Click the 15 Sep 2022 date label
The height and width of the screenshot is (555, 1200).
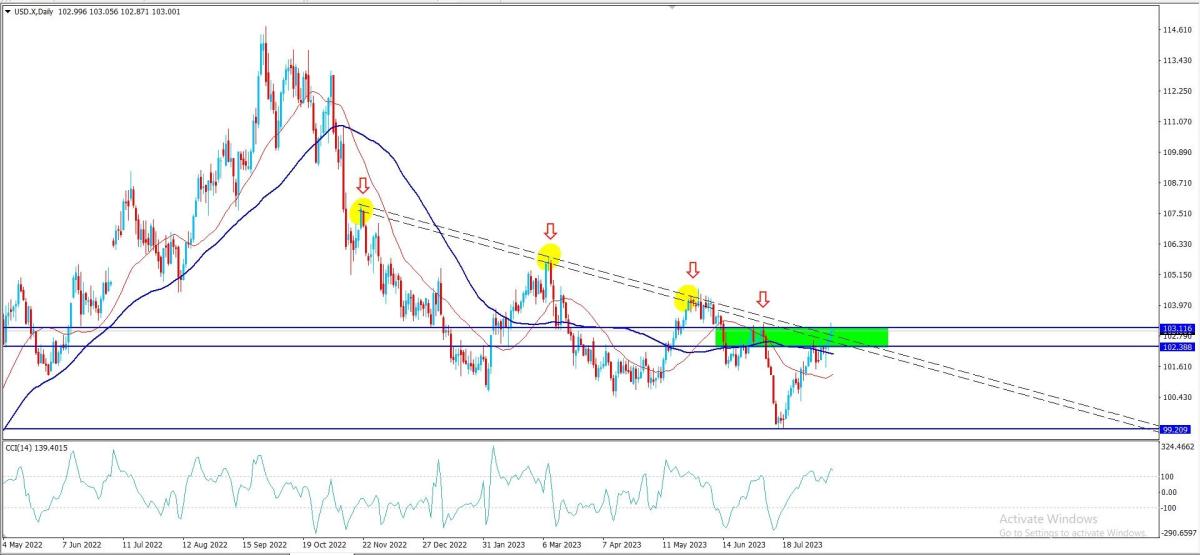click(263, 547)
